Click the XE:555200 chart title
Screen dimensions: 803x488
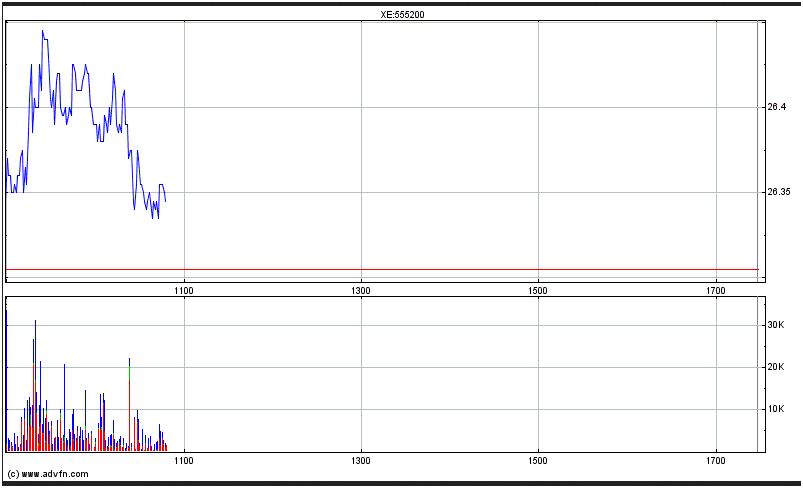tap(402, 15)
